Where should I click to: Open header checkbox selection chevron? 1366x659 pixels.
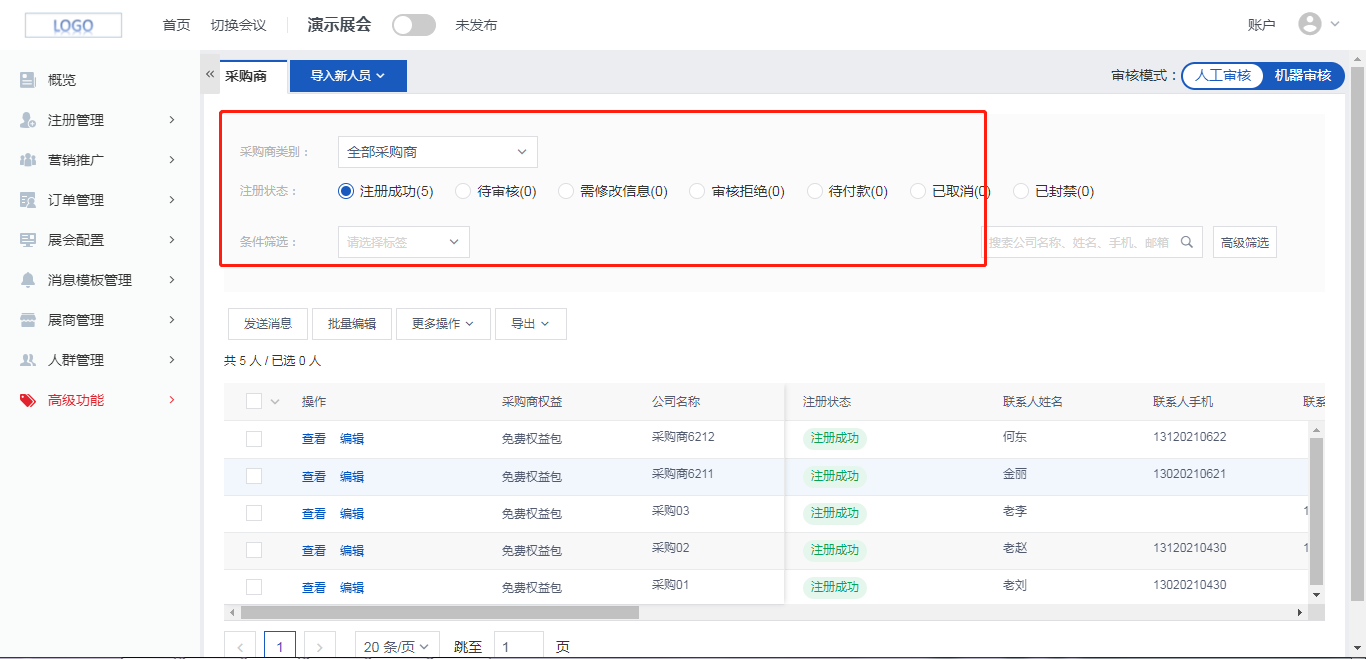pyautogui.click(x=275, y=402)
